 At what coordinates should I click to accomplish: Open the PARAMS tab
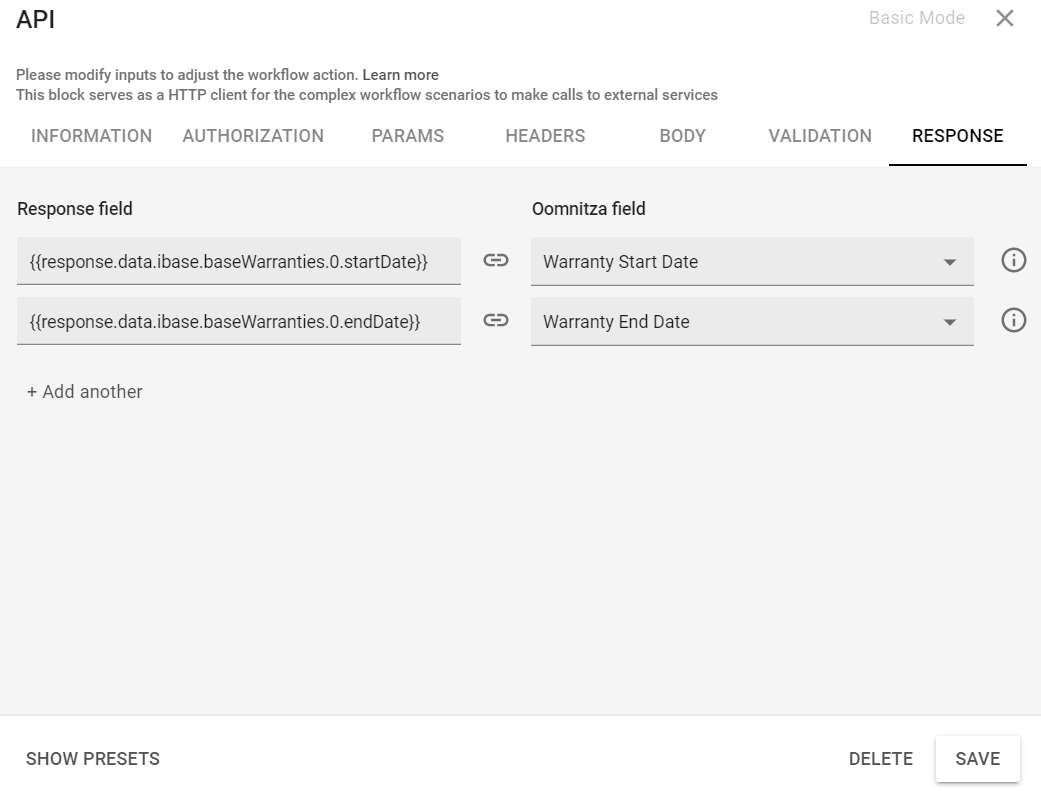pyautogui.click(x=408, y=136)
